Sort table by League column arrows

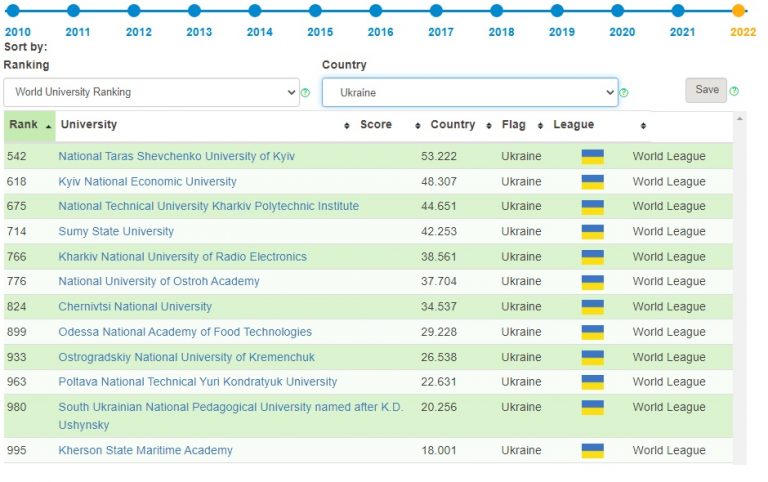pos(643,126)
